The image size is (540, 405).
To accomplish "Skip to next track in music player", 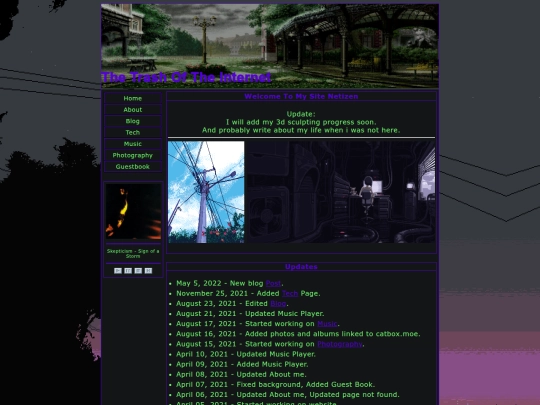I will tap(148, 271).
